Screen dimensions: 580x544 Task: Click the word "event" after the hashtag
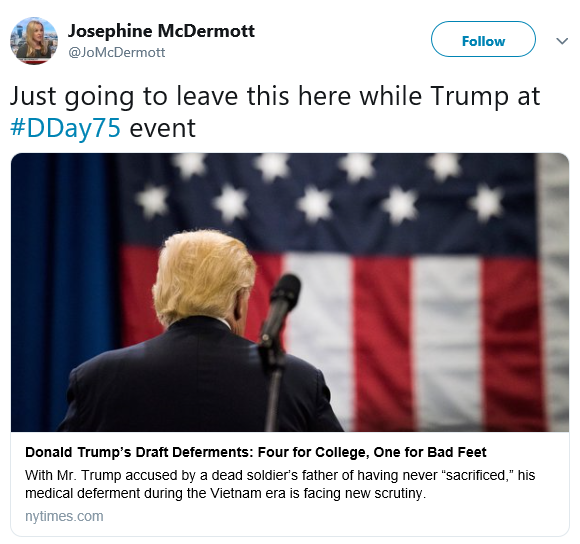pyautogui.click(x=162, y=128)
